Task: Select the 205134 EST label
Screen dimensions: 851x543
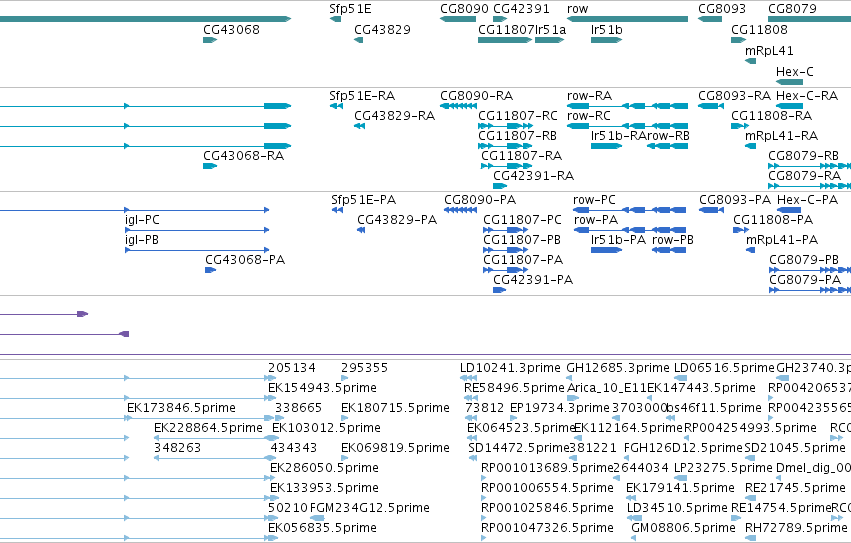Action: click(x=292, y=368)
